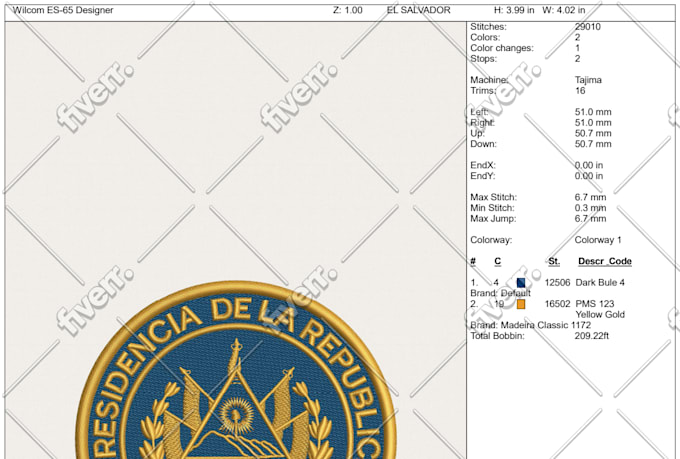Click stitch count '12506' for color 1

tap(557, 283)
